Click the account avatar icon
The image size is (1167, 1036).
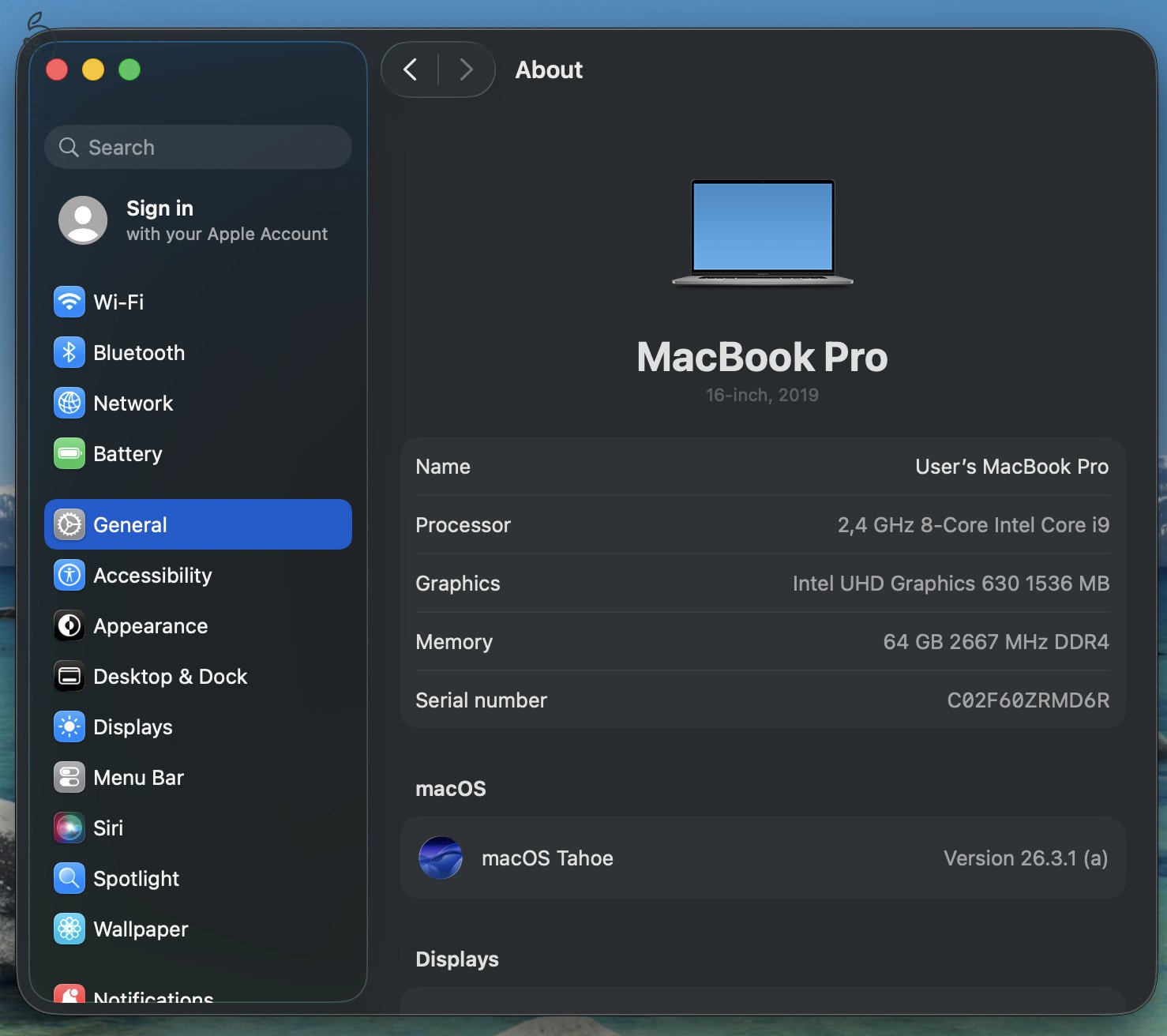tap(83, 220)
